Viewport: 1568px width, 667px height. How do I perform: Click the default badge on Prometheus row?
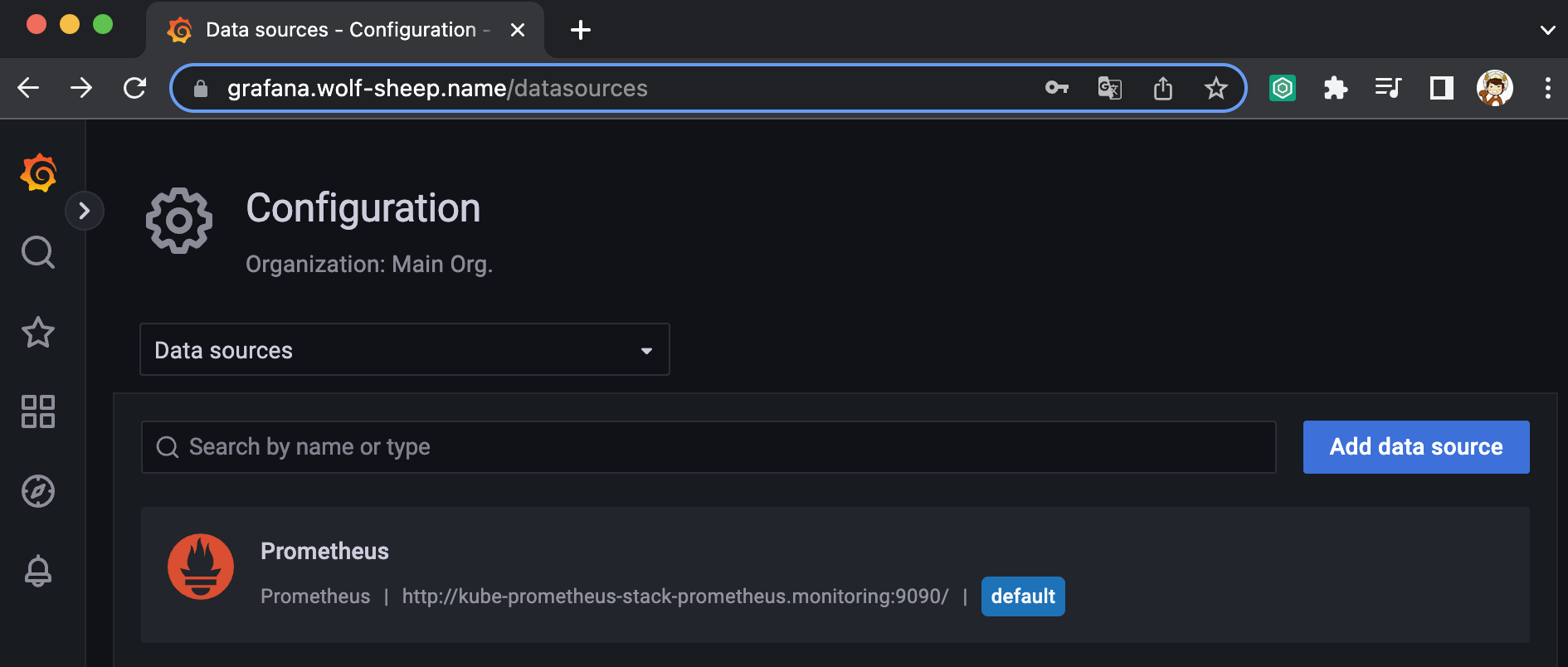pos(1023,596)
